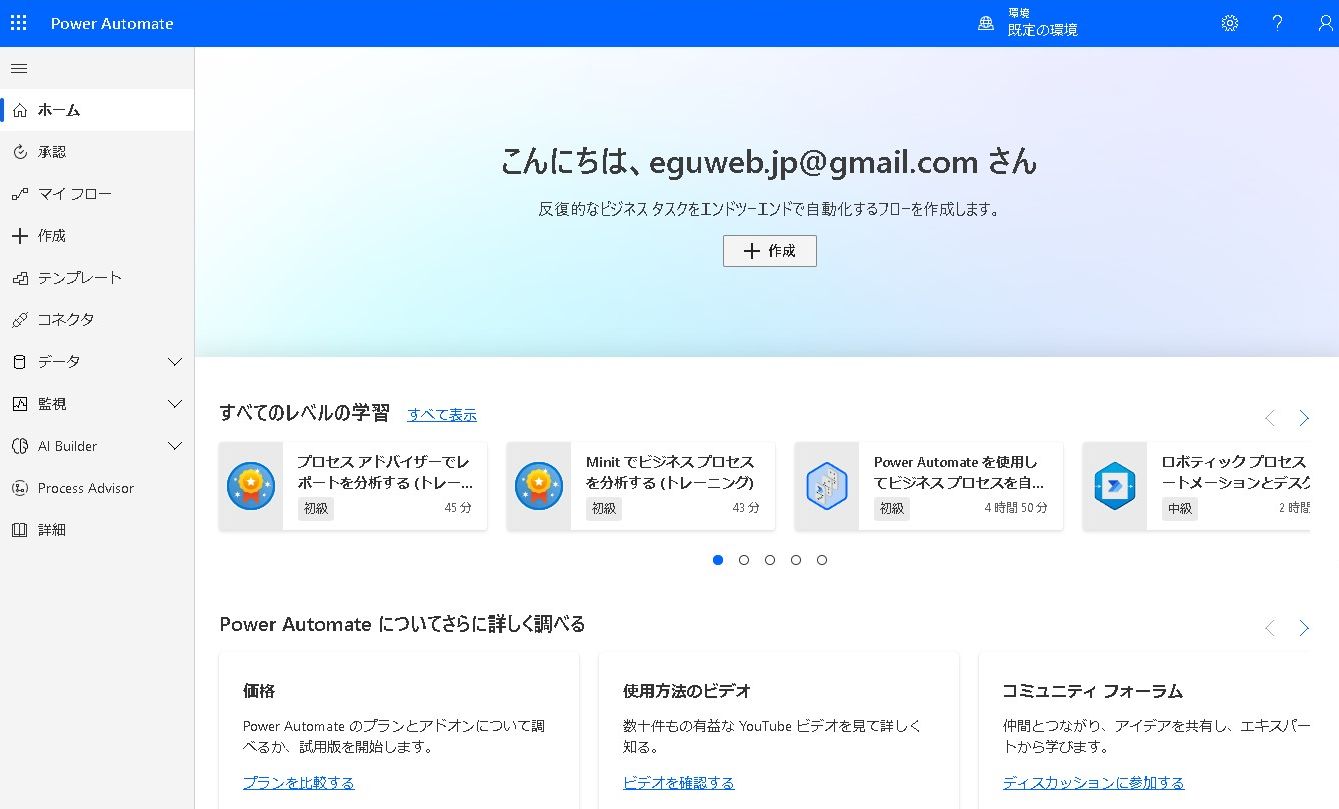Advance the learning carousel with the right chevron
The width and height of the screenshot is (1339, 809).
pos(1304,418)
